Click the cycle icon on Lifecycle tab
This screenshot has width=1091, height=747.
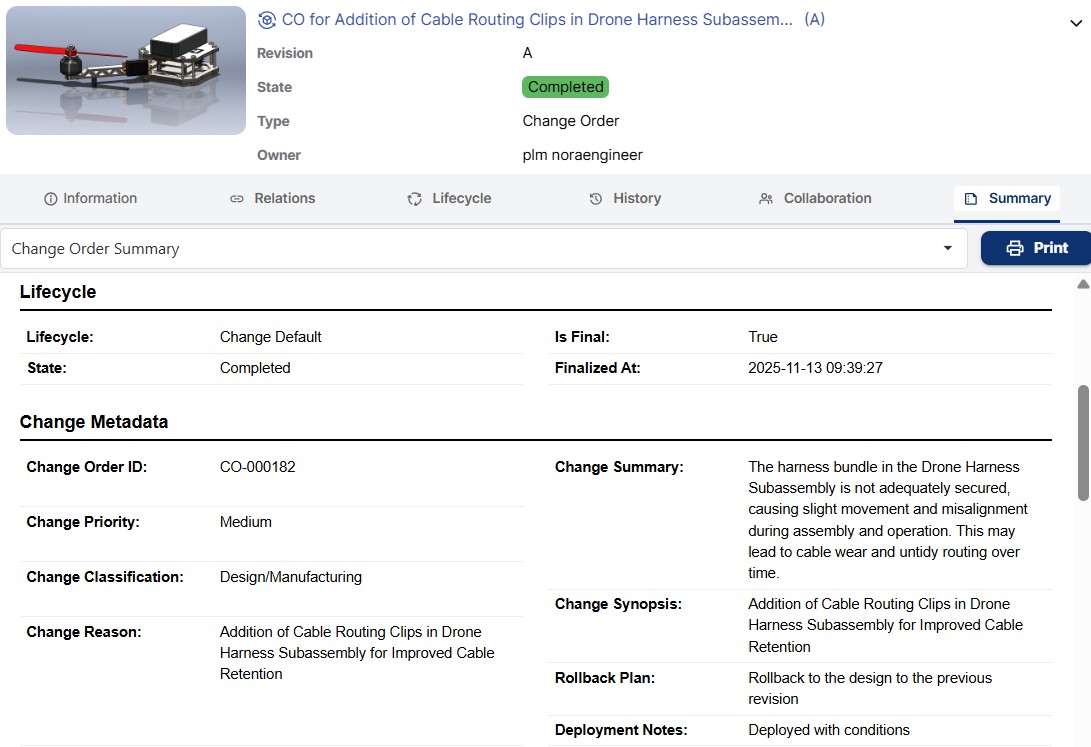tap(415, 199)
